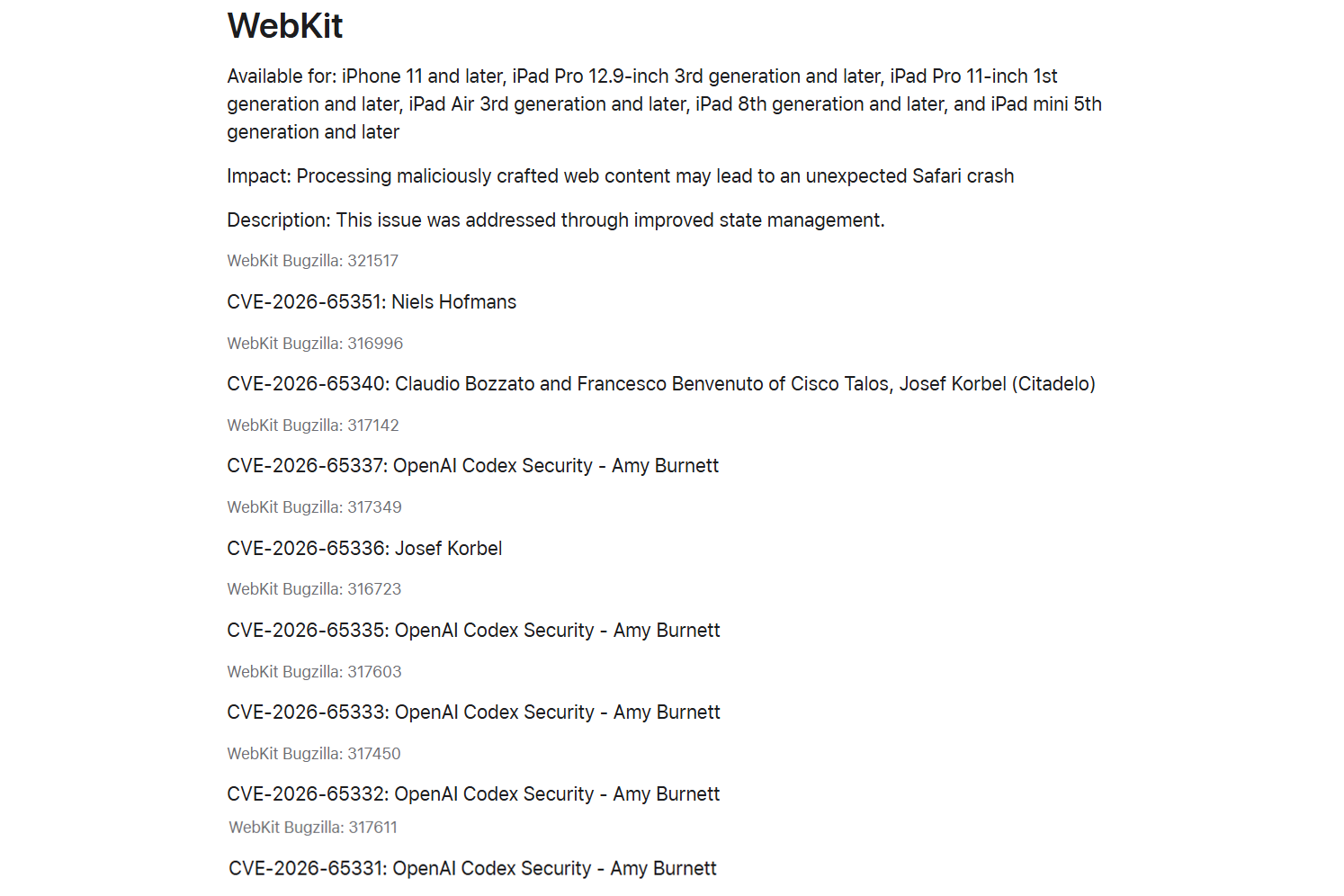Click the Impact paragraph about Safari crash
The image size is (1344, 896).
pos(621,176)
